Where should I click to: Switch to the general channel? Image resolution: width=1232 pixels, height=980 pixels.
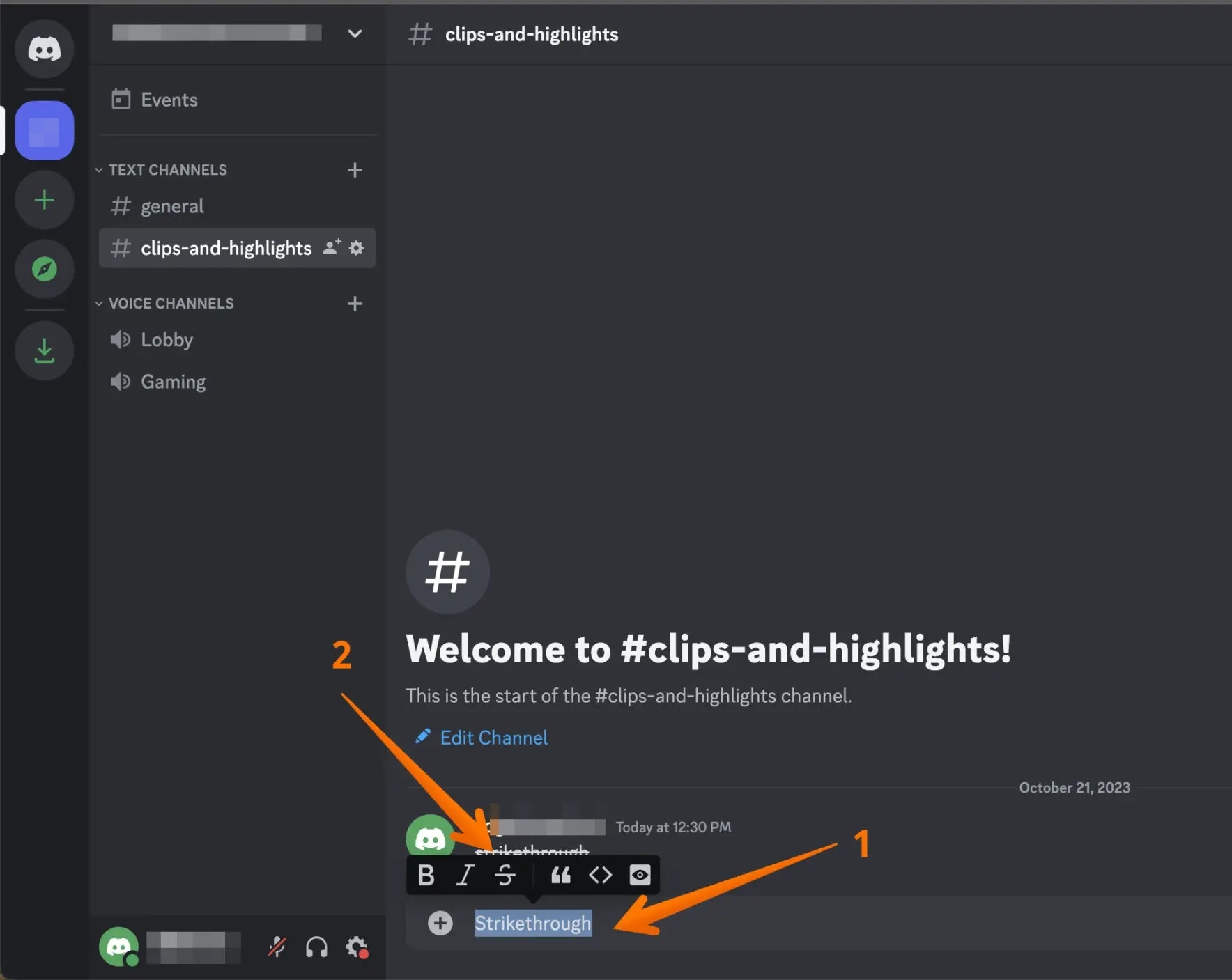pos(171,206)
